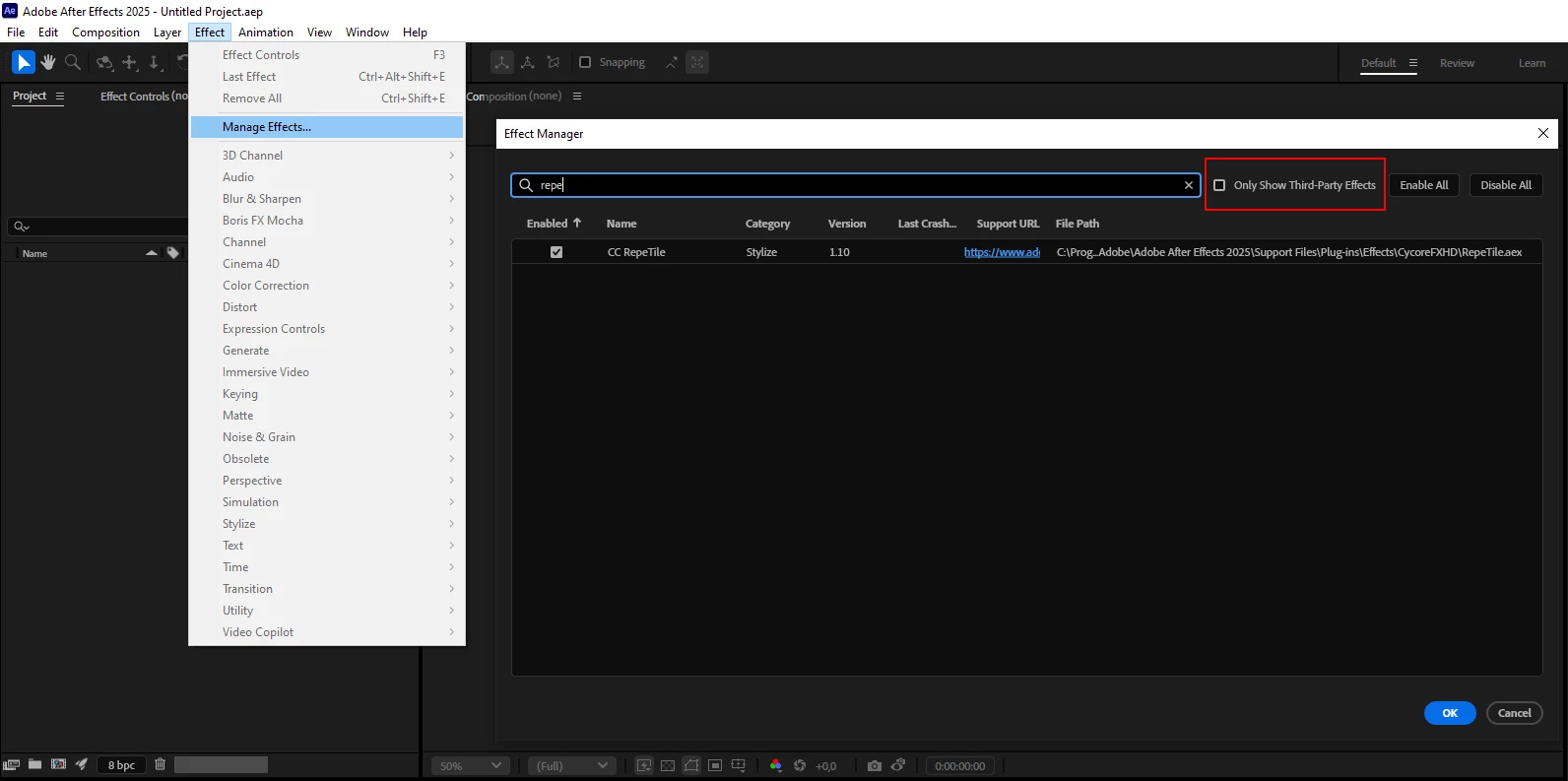Open the (Full) resolution dropdown
The height and width of the screenshot is (781, 1568).
(572, 765)
